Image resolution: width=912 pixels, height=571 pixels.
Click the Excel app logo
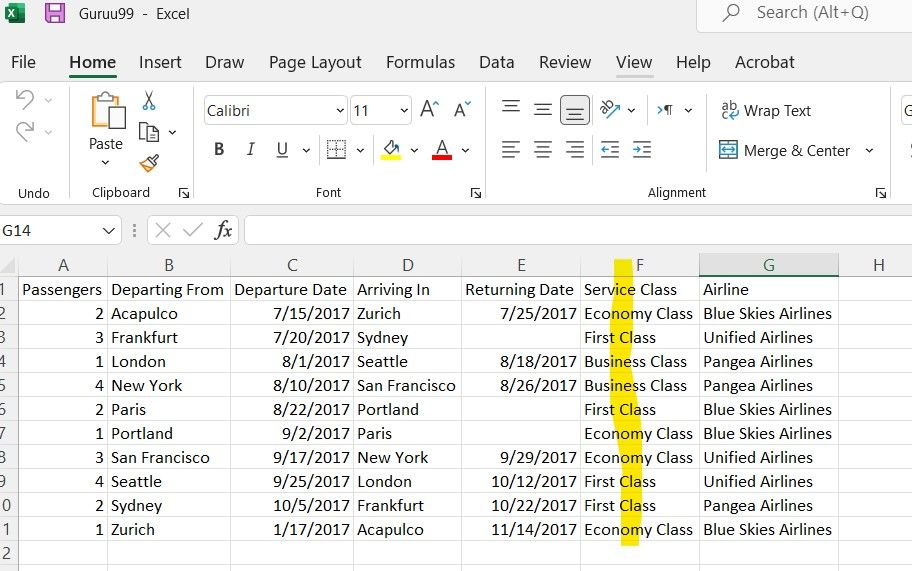15,13
